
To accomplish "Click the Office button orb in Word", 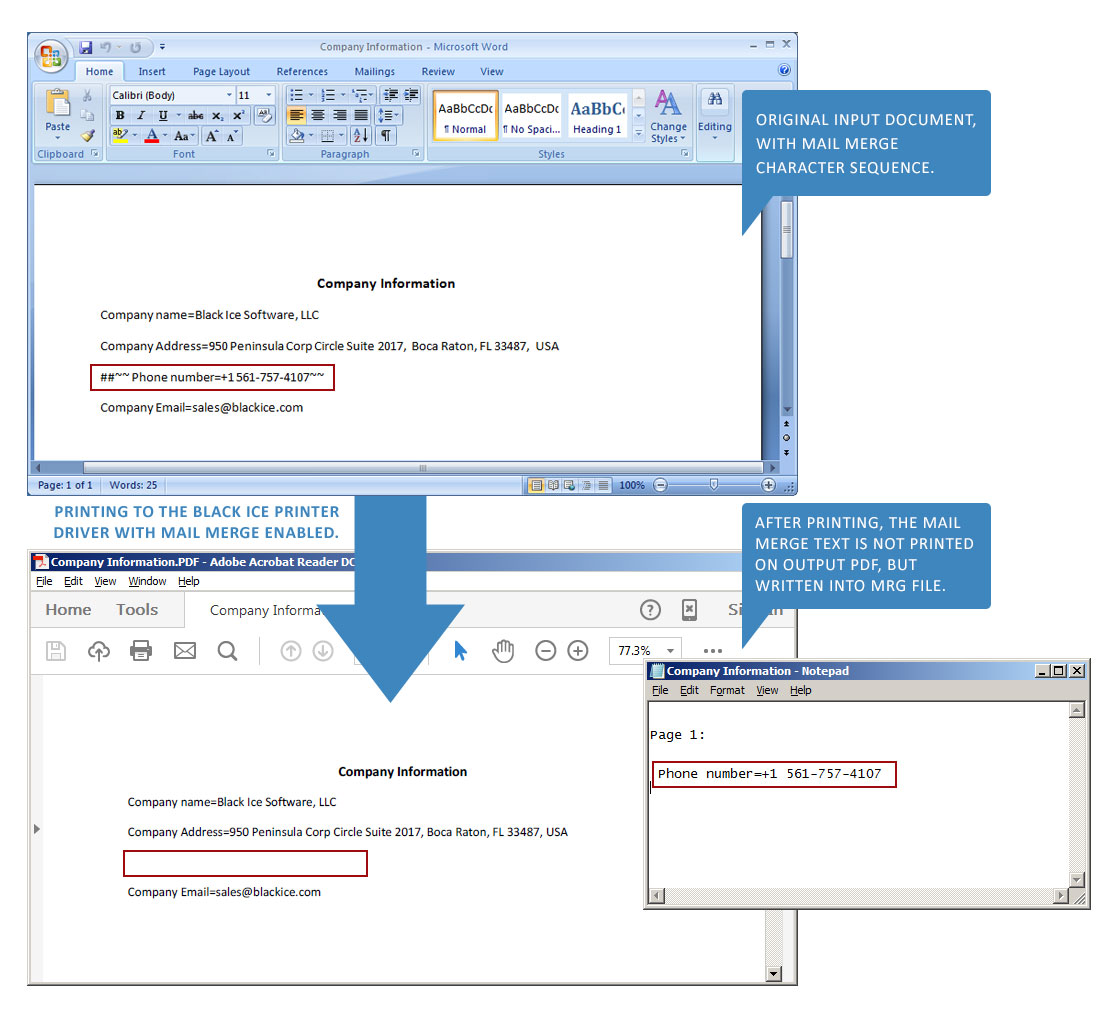I will [51, 55].
